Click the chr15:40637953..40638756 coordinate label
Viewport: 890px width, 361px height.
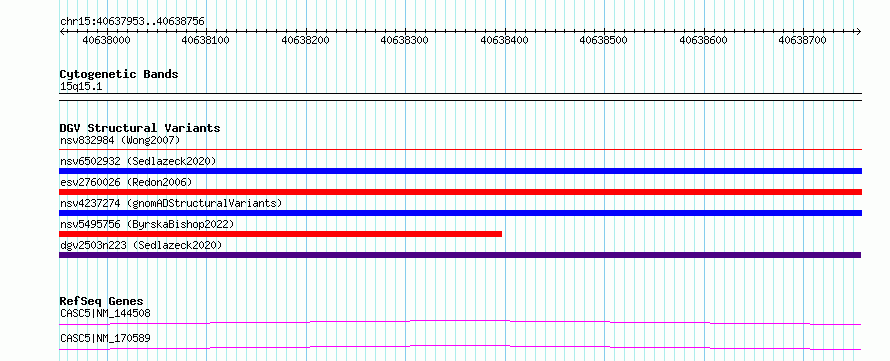click(132, 22)
